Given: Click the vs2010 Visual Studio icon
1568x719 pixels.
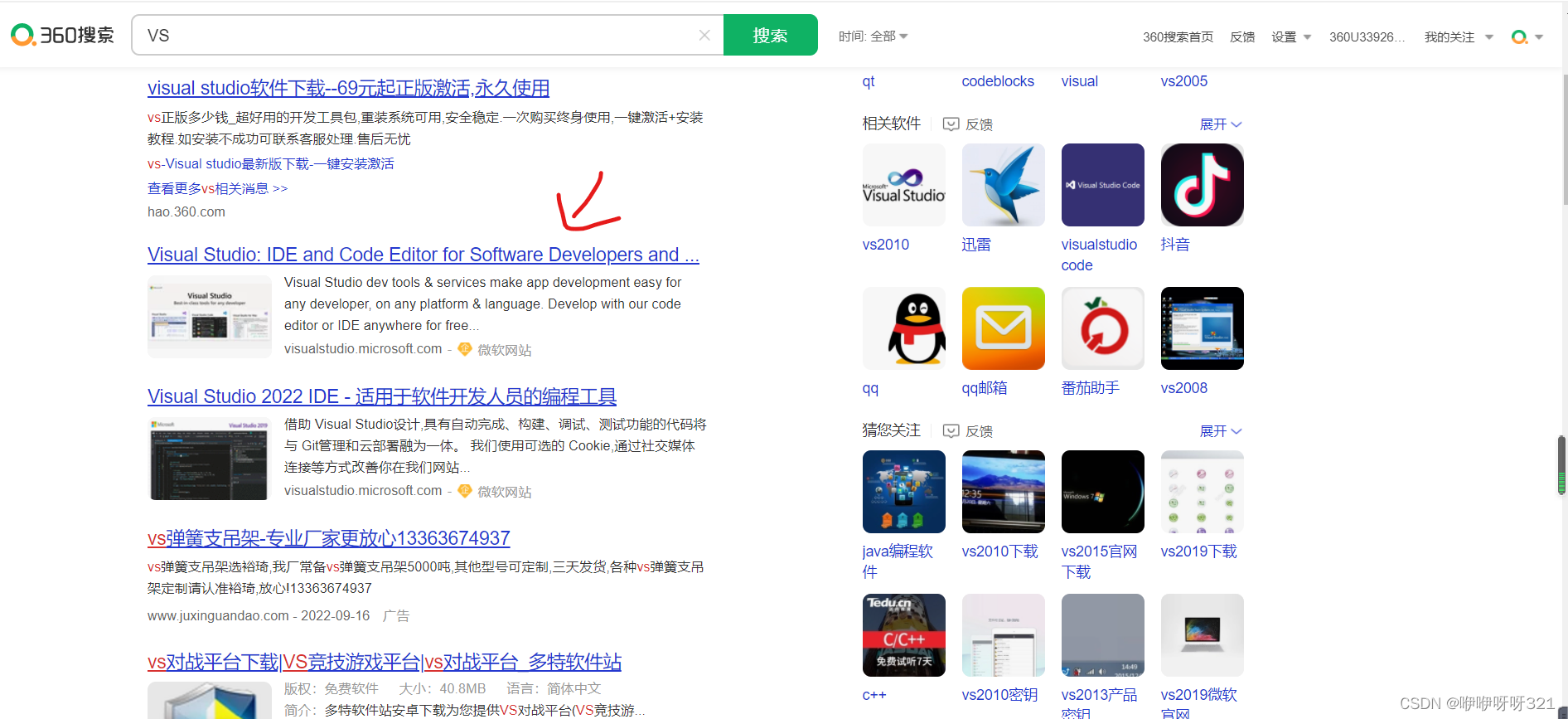Looking at the screenshot, I should tap(903, 185).
